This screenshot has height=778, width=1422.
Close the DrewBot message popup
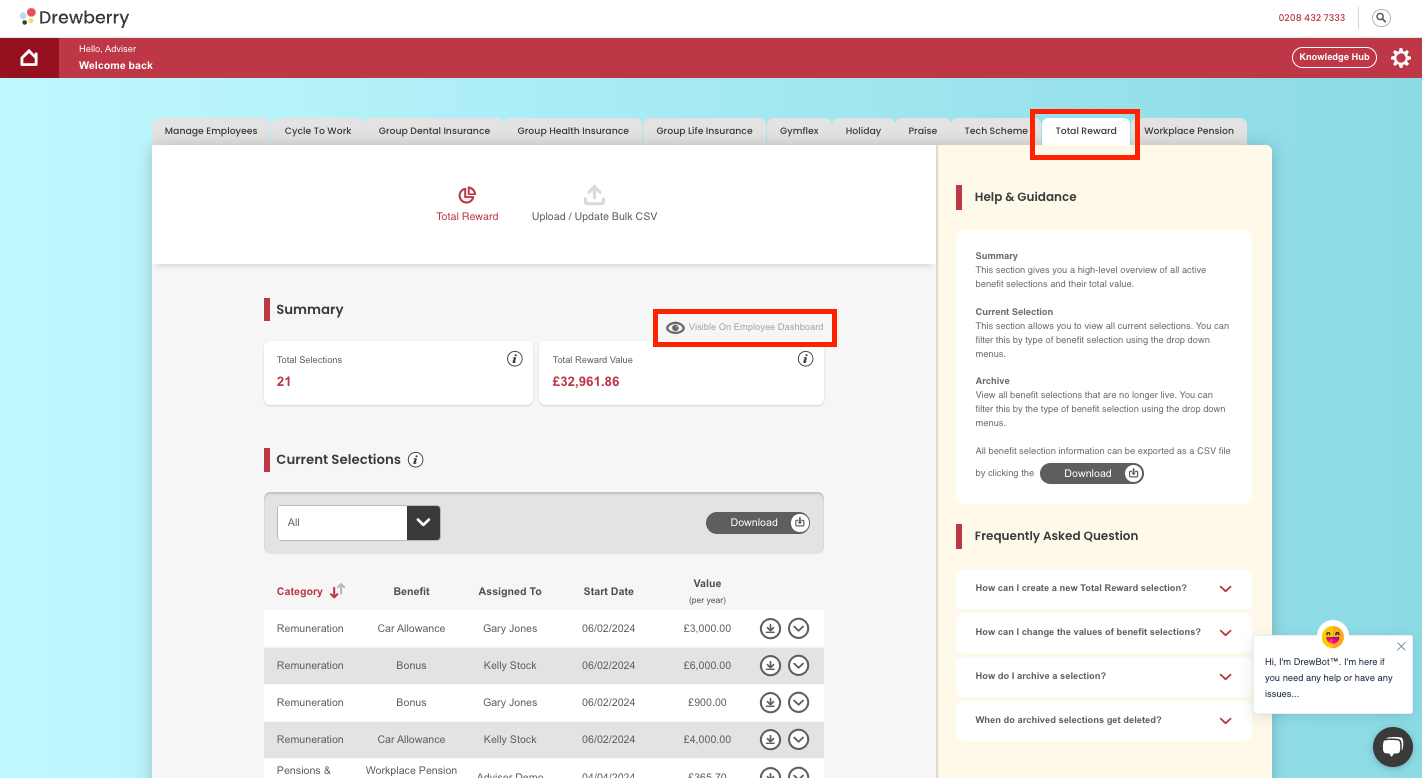pyautogui.click(x=1401, y=646)
